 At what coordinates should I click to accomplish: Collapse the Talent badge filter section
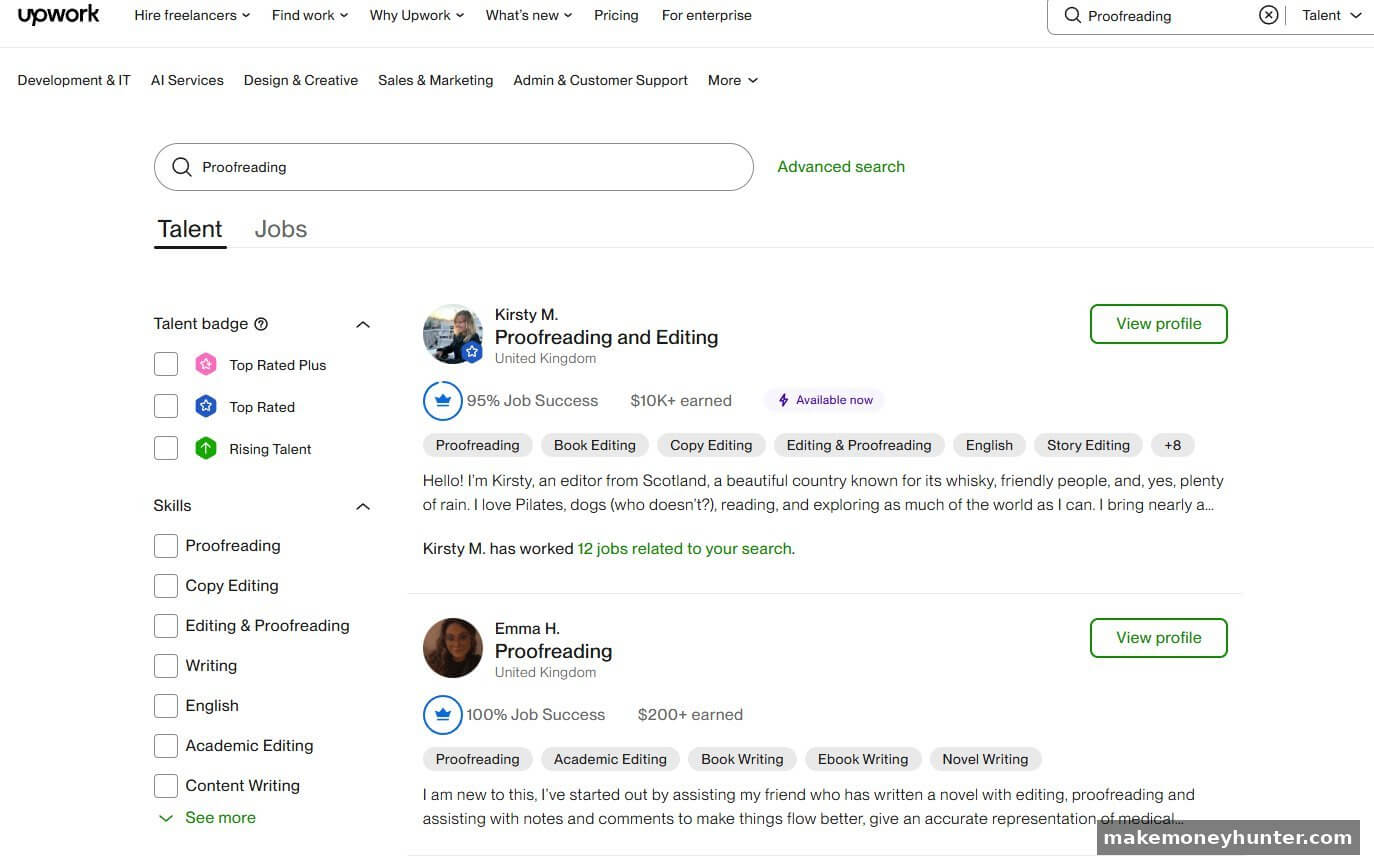pyautogui.click(x=363, y=324)
